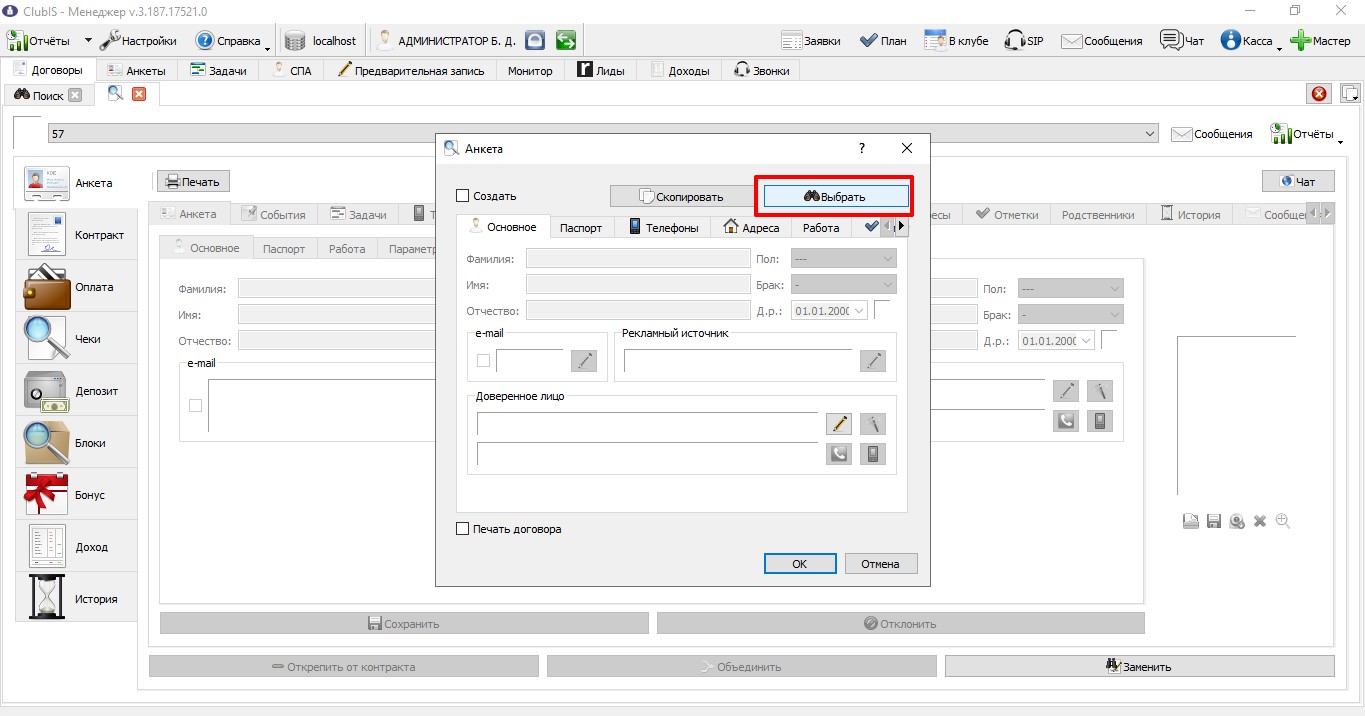Viewport: 1365px width, 716px height.
Task: Switch to the Паспорт tab in dialog
Action: click(581, 227)
